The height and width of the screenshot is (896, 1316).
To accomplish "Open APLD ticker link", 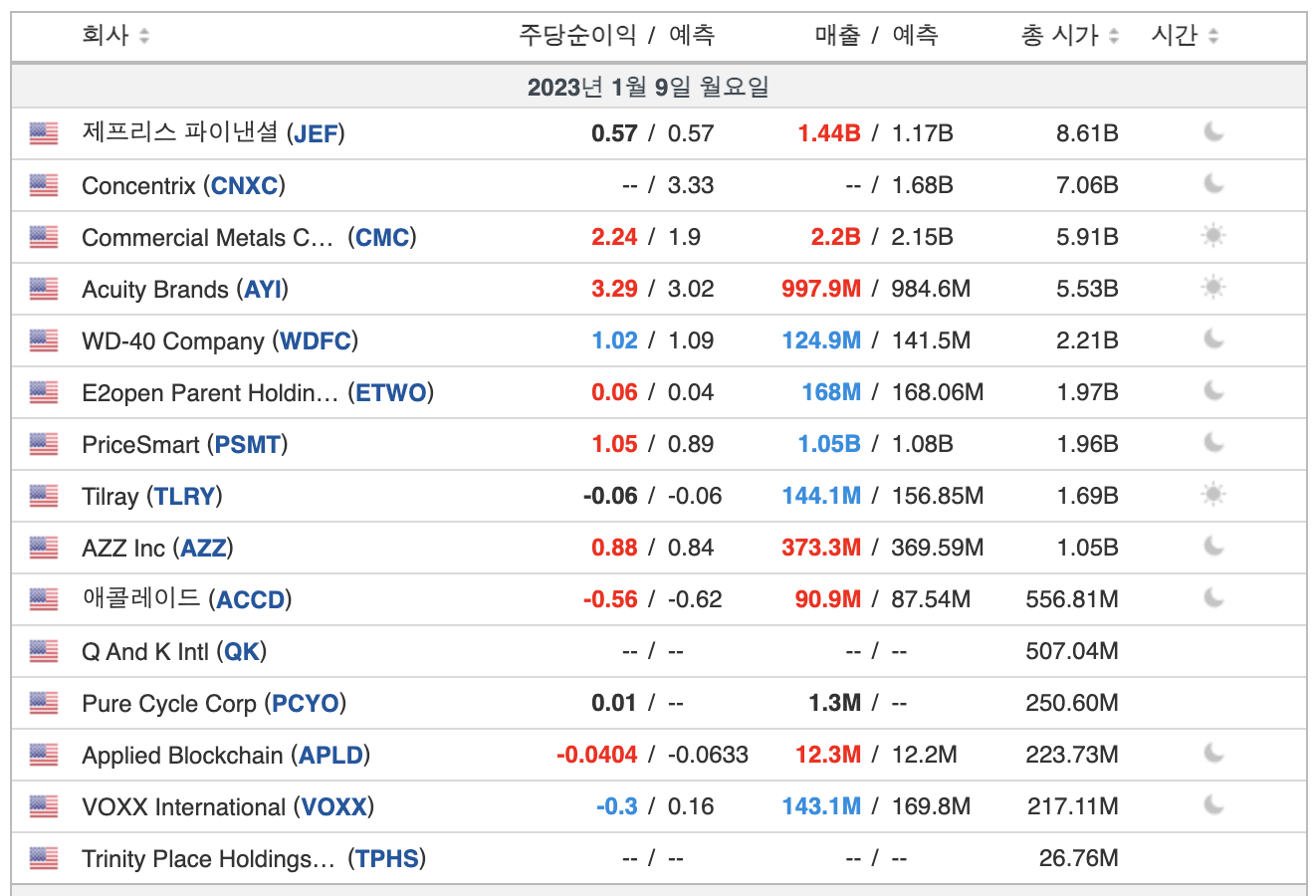I will tap(331, 755).
